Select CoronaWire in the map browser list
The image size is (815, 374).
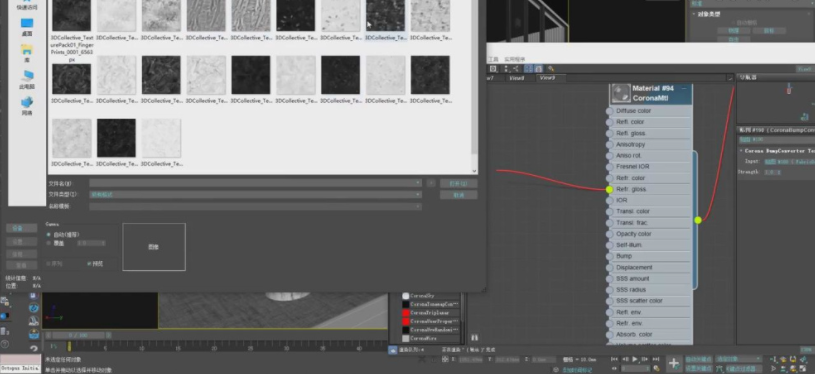point(431,339)
